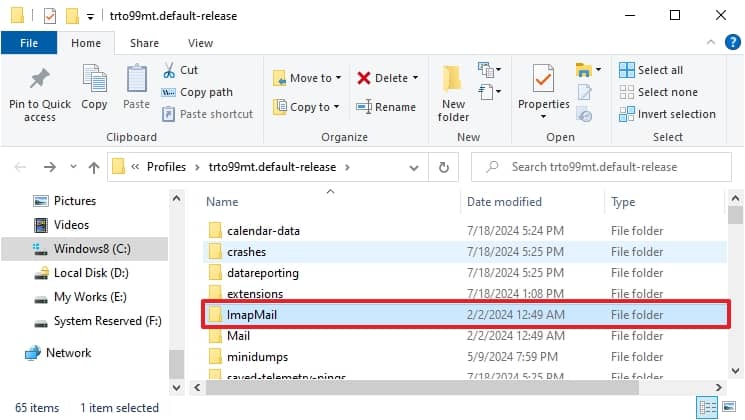Image resolution: width=745 pixels, height=420 pixels.
Task: Create a New folder
Action: [x=453, y=94]
